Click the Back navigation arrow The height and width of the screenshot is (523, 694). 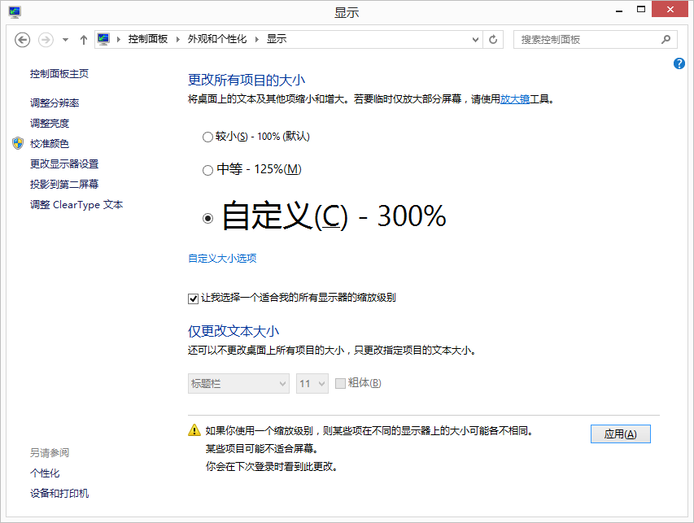point(24,40)
